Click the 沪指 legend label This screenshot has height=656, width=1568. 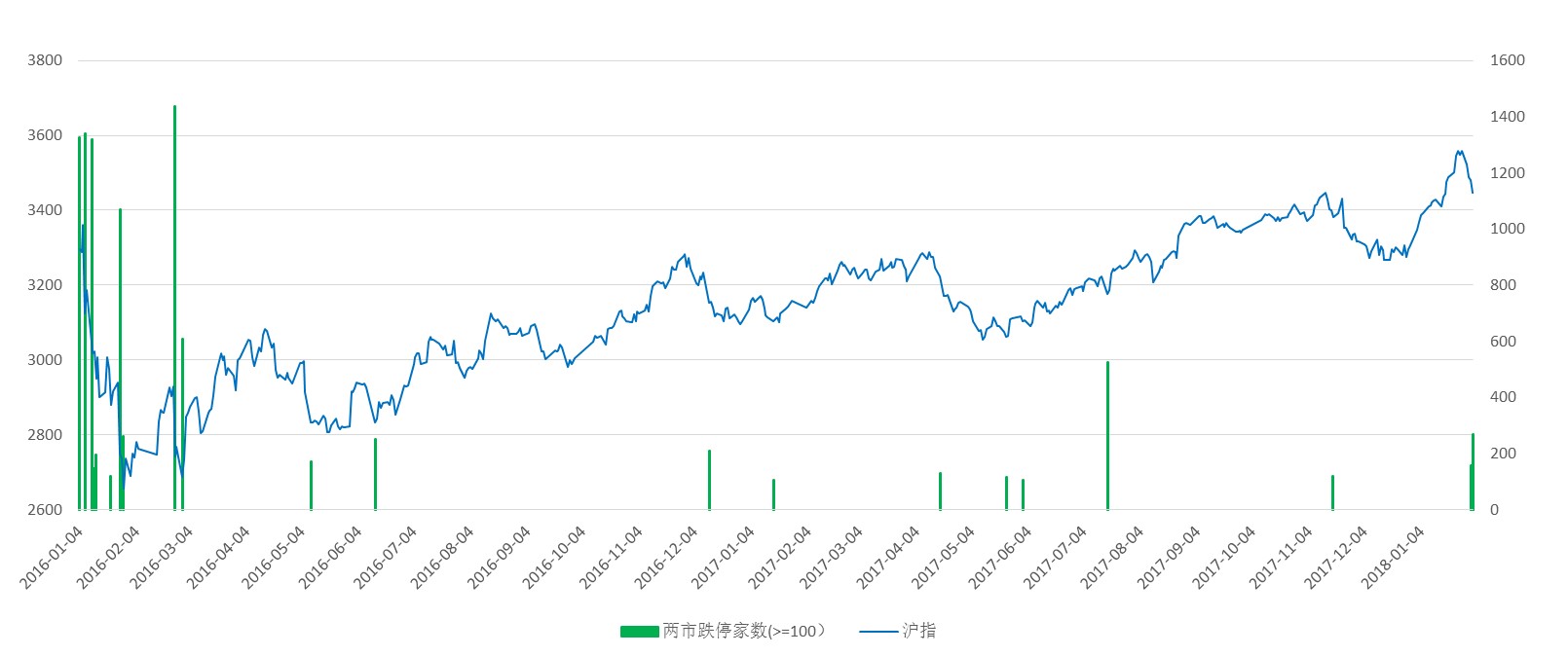918,631
